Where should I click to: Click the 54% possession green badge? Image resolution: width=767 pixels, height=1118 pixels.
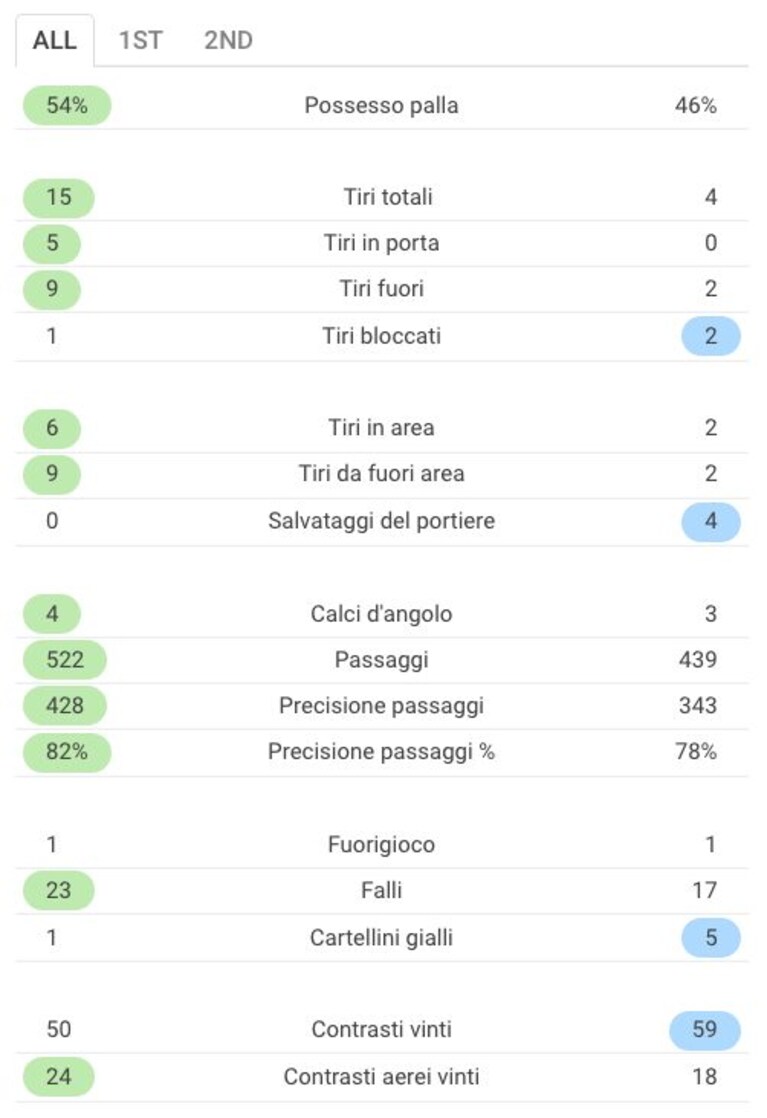tap(67, 106)
